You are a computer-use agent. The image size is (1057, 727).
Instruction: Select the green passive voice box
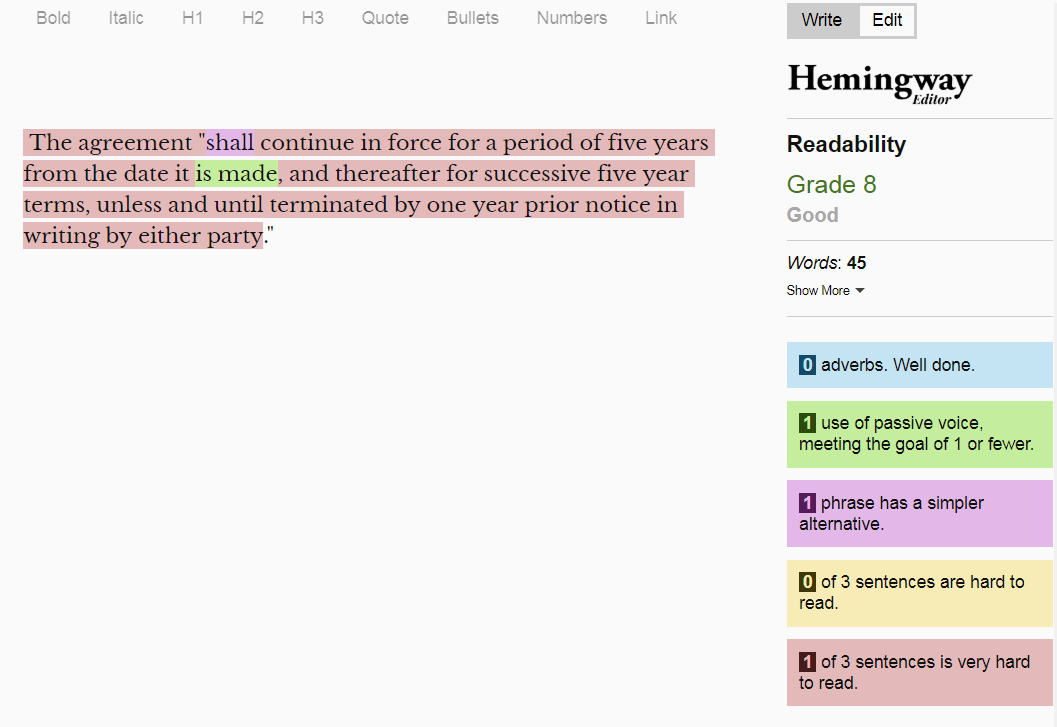tap(919, 434)
